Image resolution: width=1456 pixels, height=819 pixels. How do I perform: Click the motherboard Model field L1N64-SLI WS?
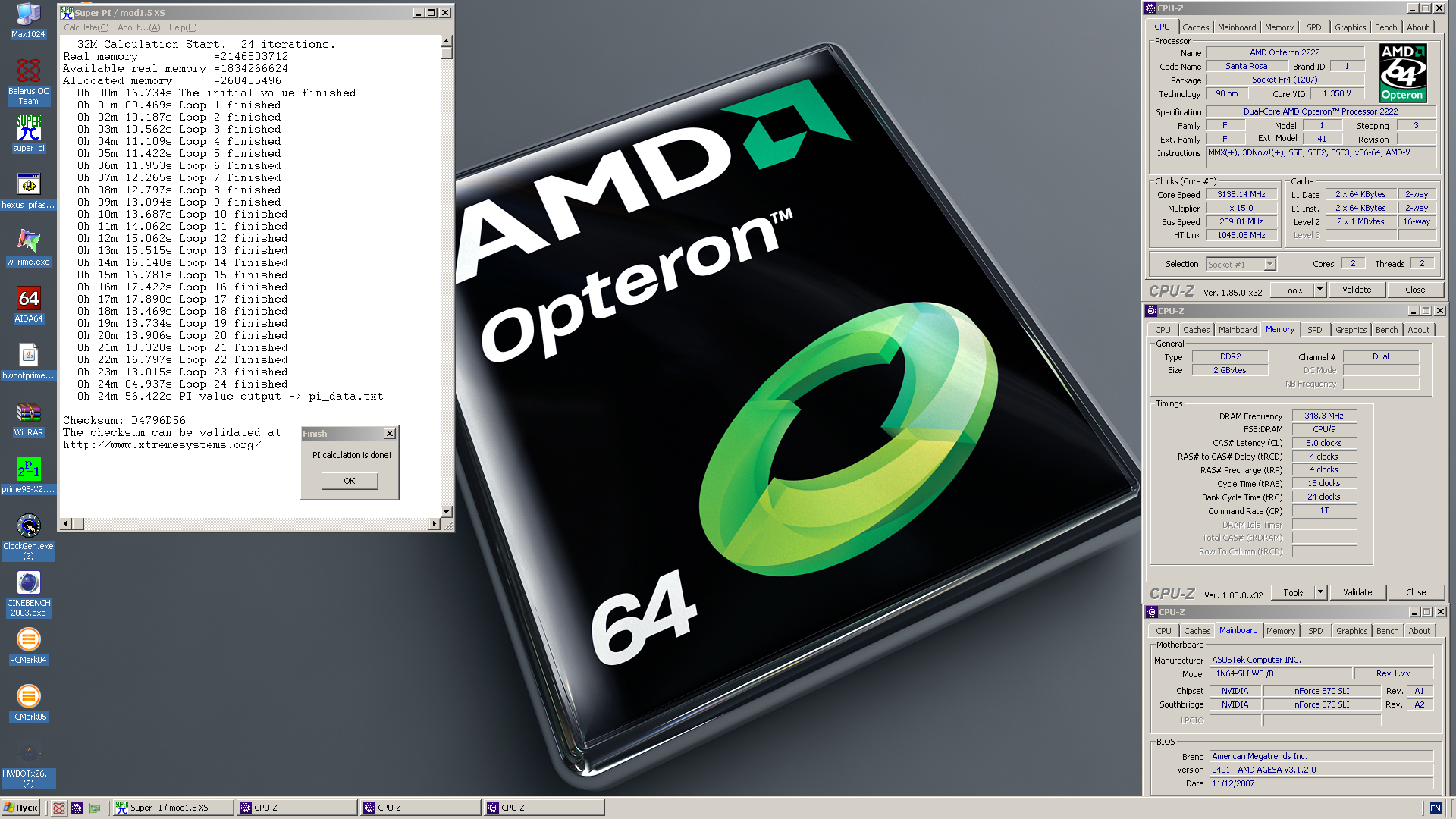(1280, 673)
